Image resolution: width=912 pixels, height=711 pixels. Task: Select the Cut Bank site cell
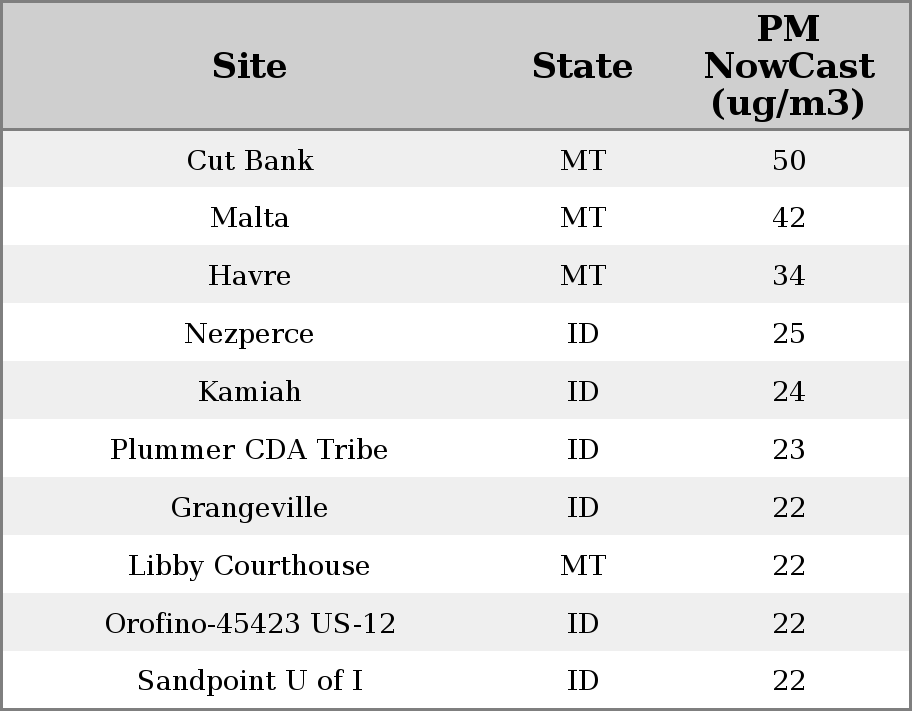pos(249,160)
